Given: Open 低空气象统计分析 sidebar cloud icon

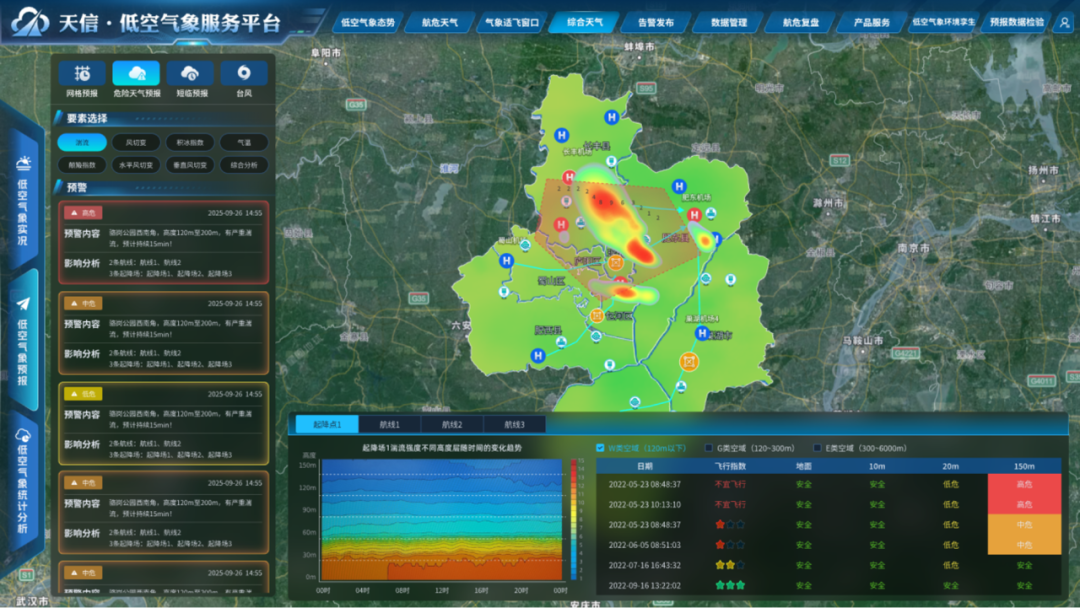Looking at the screenshot, I should 23,434.
